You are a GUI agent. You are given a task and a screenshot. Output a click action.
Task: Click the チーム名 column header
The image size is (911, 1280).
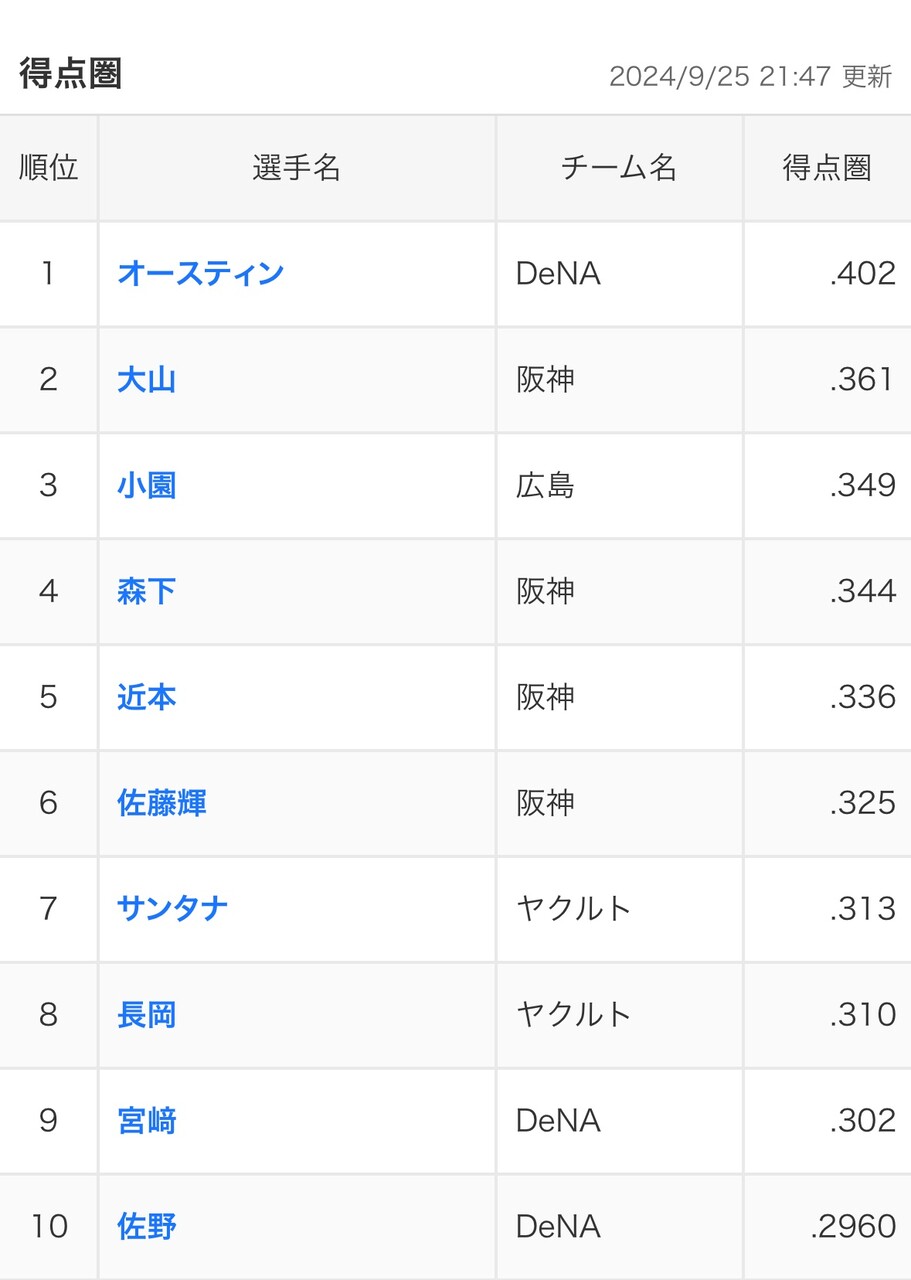click(619, 168)
